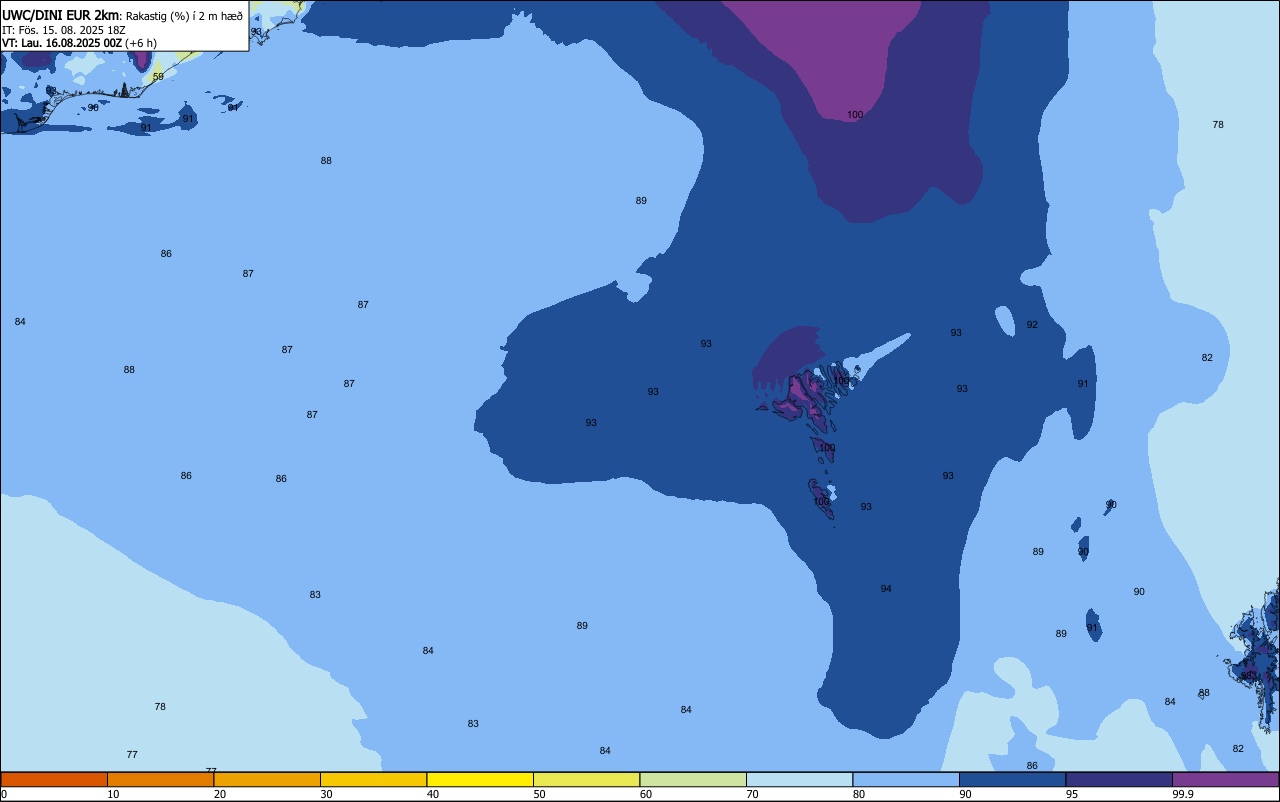Click the '0' legend tick label
The height and width of the screenshot is (802, 1280).
(x=4, y=794)
